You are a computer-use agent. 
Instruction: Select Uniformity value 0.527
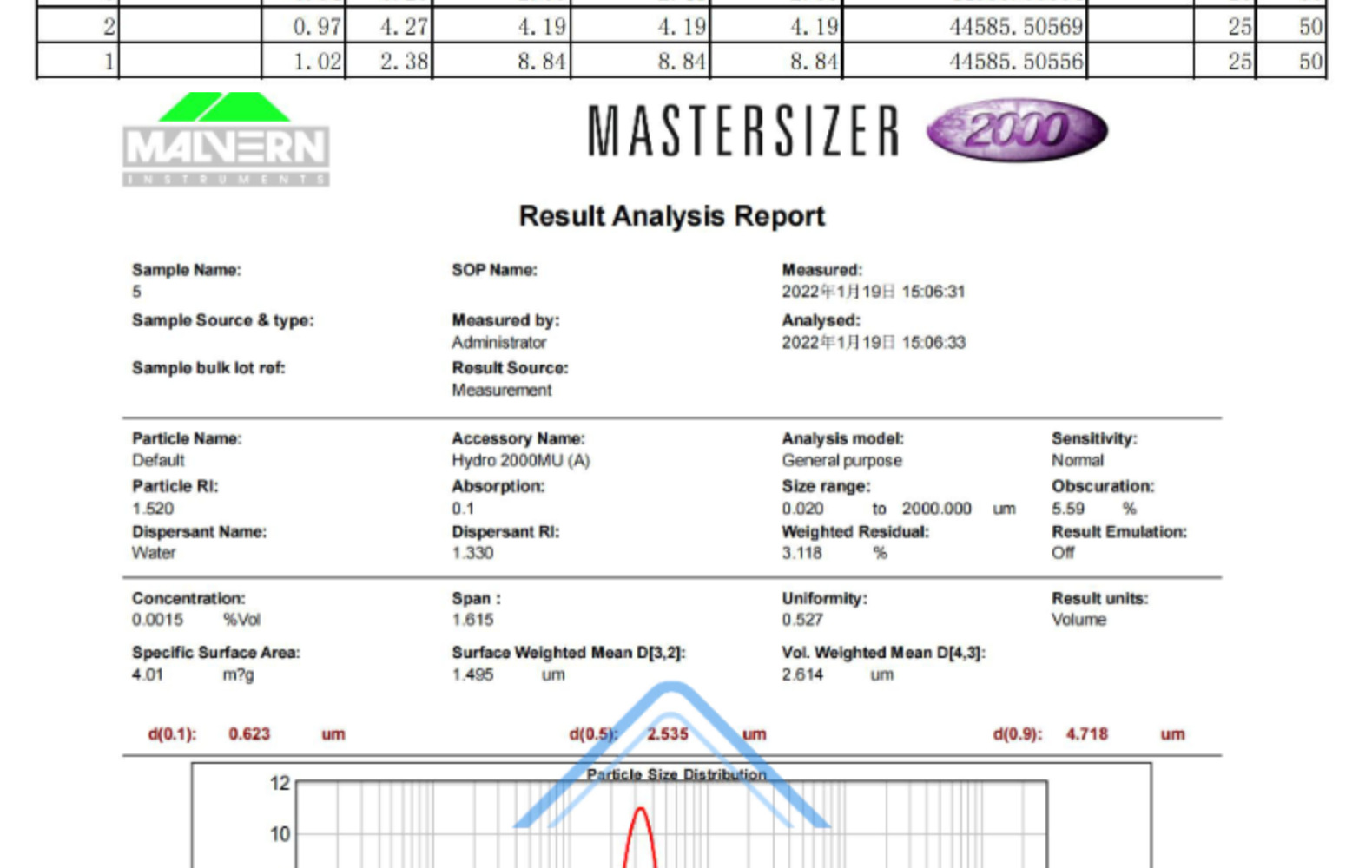coord(802,620)
